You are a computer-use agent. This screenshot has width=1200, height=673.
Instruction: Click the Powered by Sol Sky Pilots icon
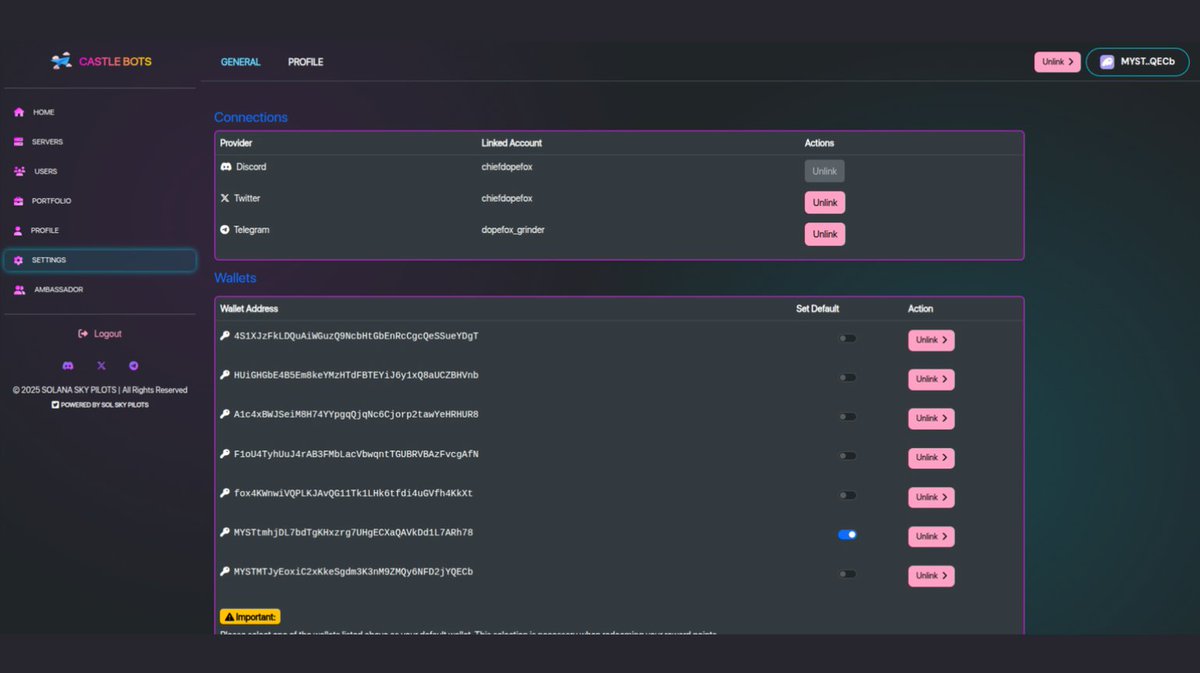coord(55,405)
